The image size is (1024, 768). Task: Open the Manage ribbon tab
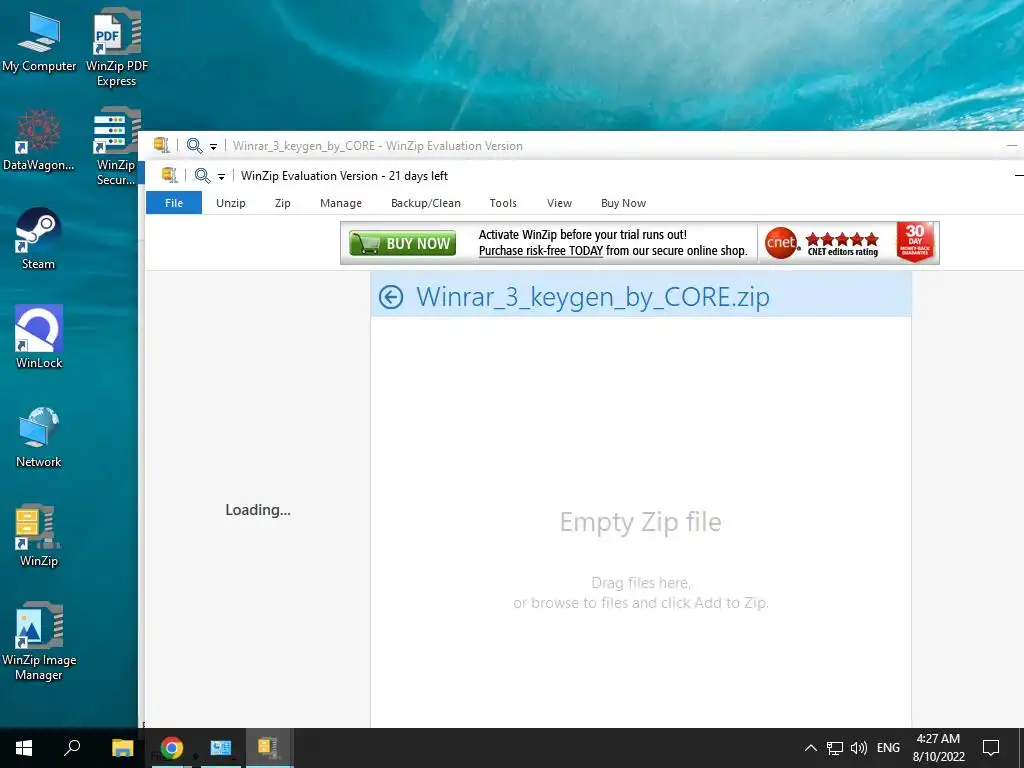tap(341, 203)
